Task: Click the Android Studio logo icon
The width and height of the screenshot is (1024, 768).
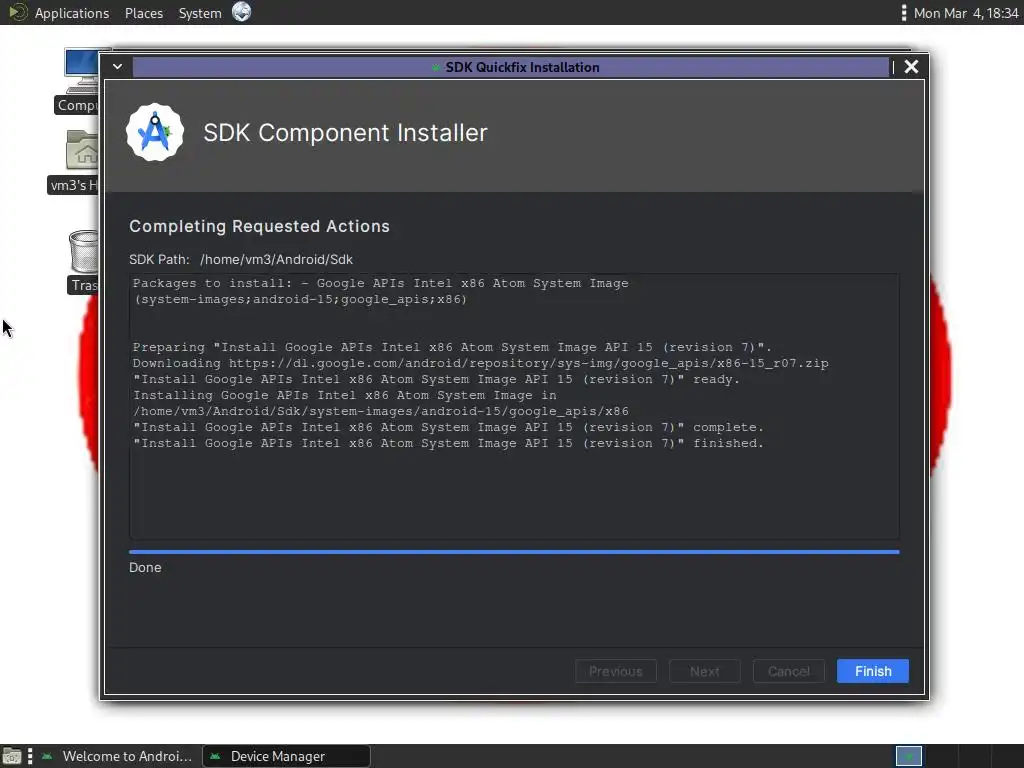Action: click(155, 133)
